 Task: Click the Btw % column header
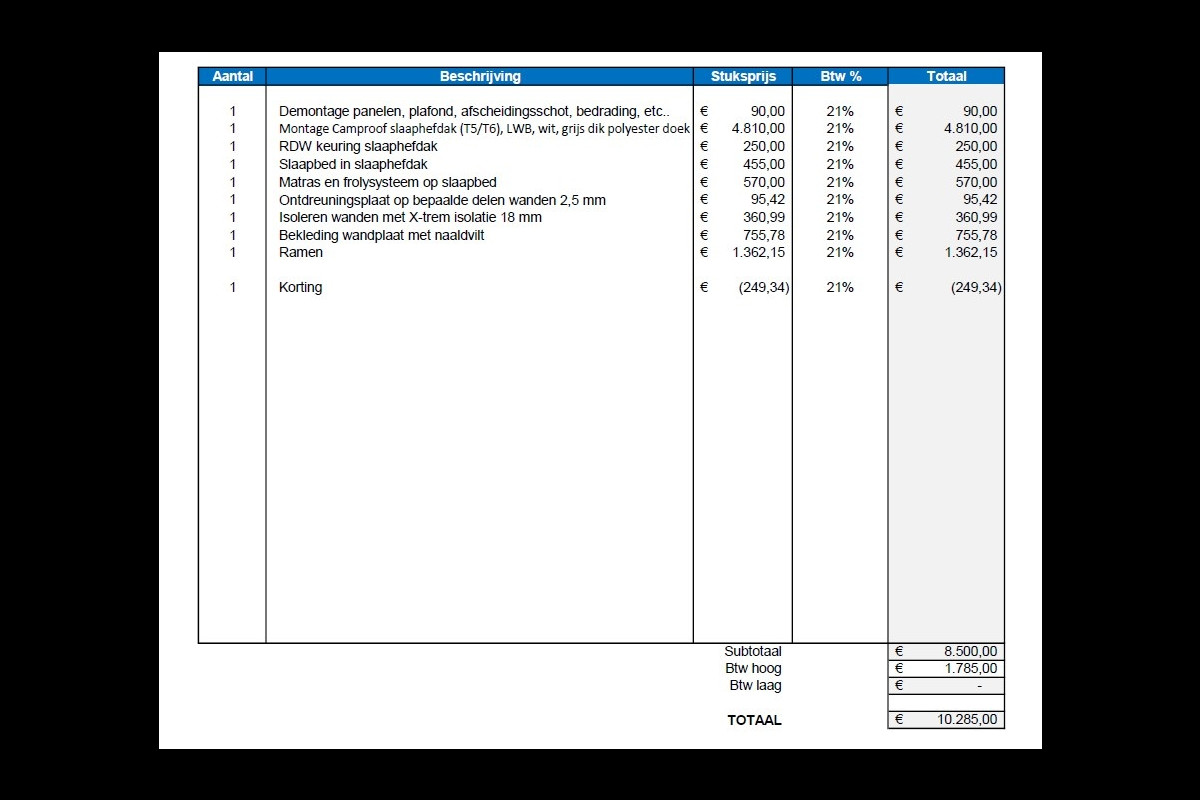tap(840, 76)
